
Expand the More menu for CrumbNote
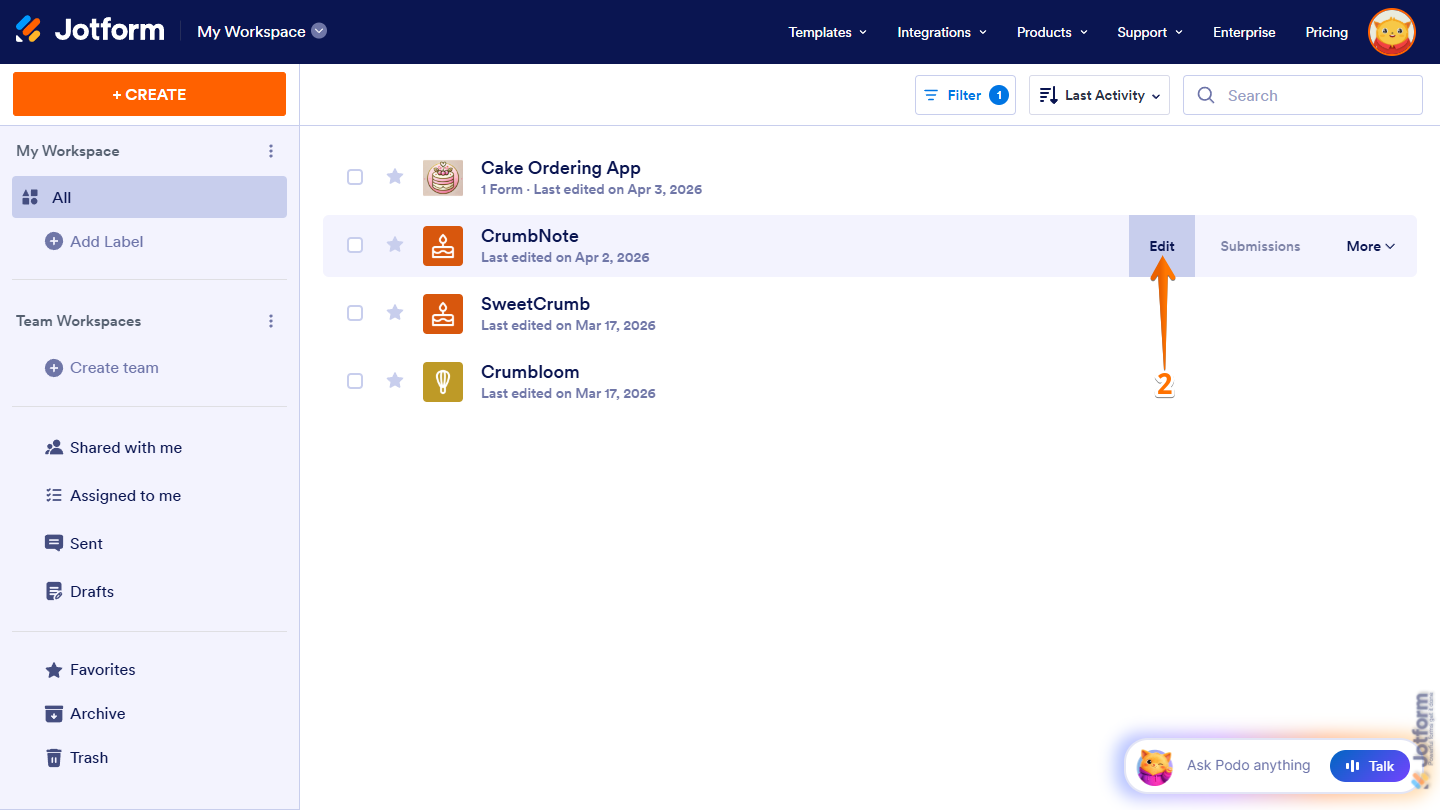[1370, 246]
